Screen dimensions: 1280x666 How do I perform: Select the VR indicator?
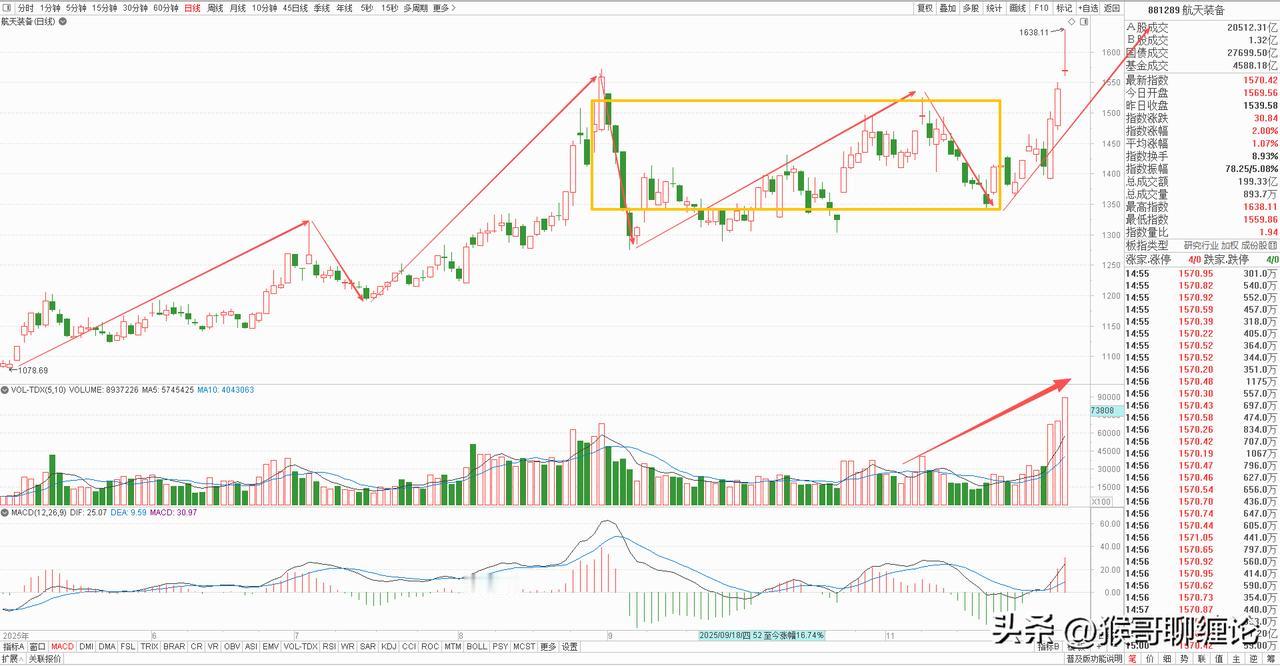coord(213,647)
